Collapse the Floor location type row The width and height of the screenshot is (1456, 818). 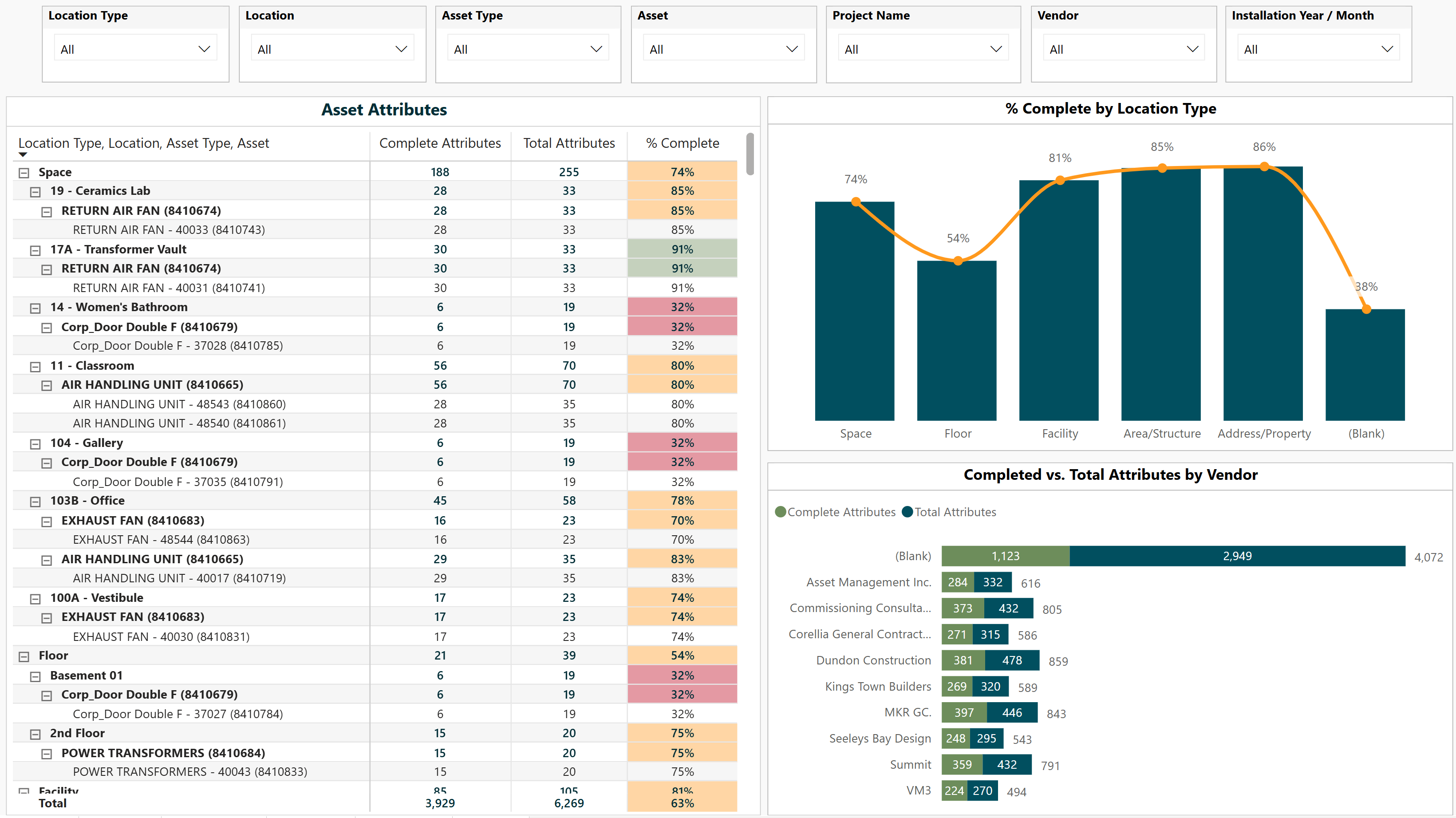(24, 656)
